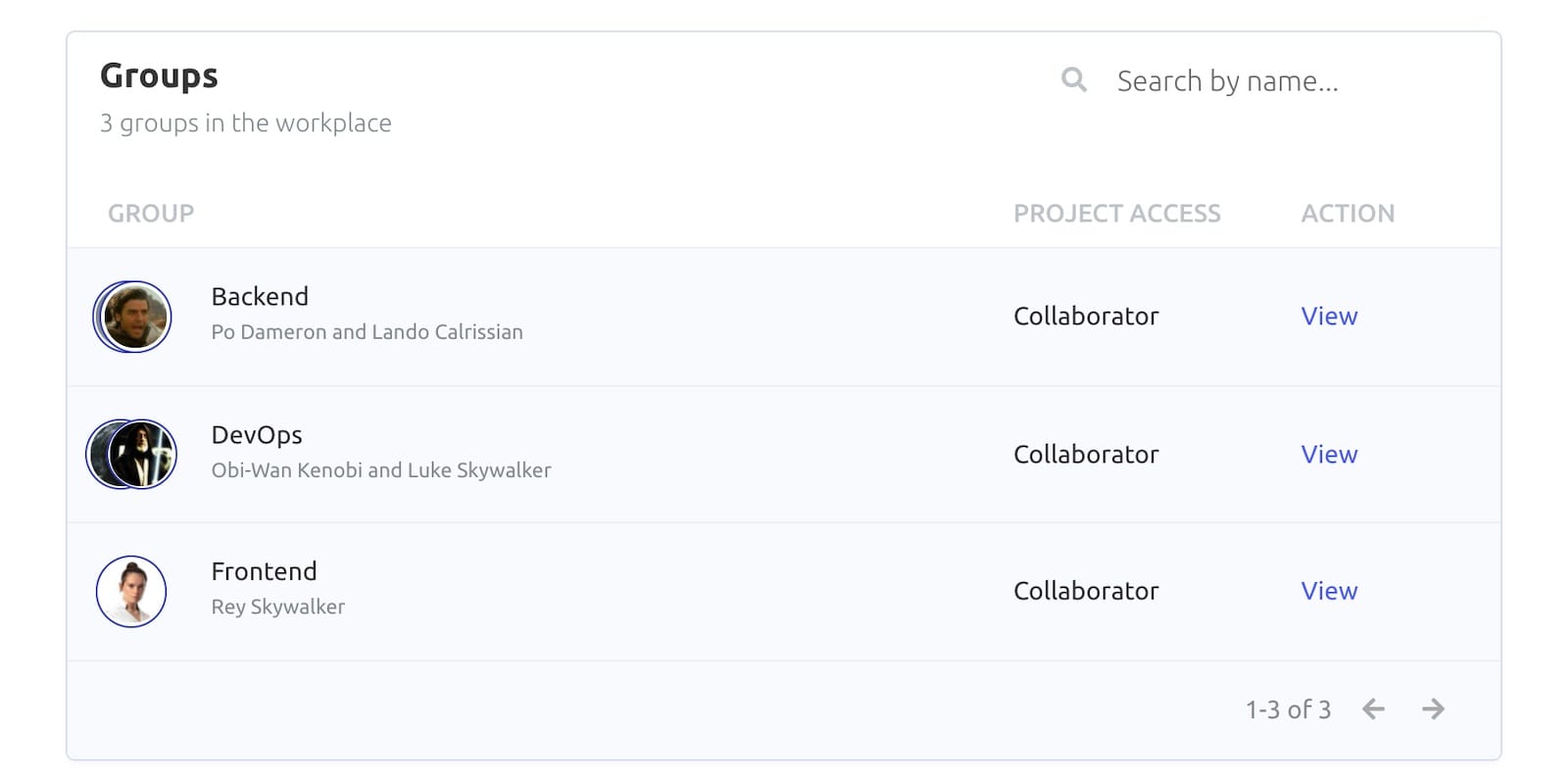View the Backend group
The height and width of the screenshot is (784, 1568).
click(1329, 317)
